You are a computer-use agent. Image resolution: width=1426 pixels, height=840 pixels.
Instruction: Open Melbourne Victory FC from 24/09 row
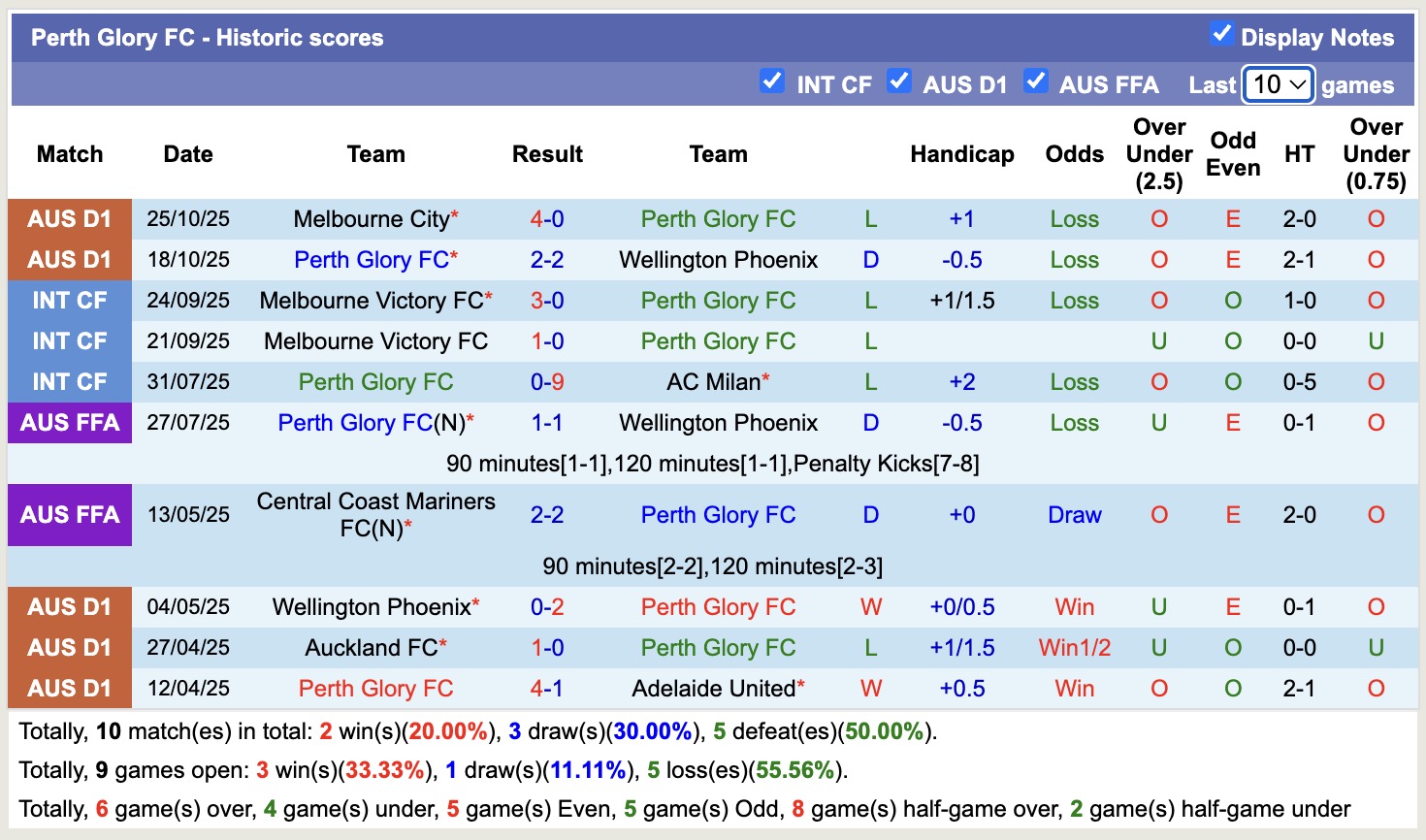point(369,301)
